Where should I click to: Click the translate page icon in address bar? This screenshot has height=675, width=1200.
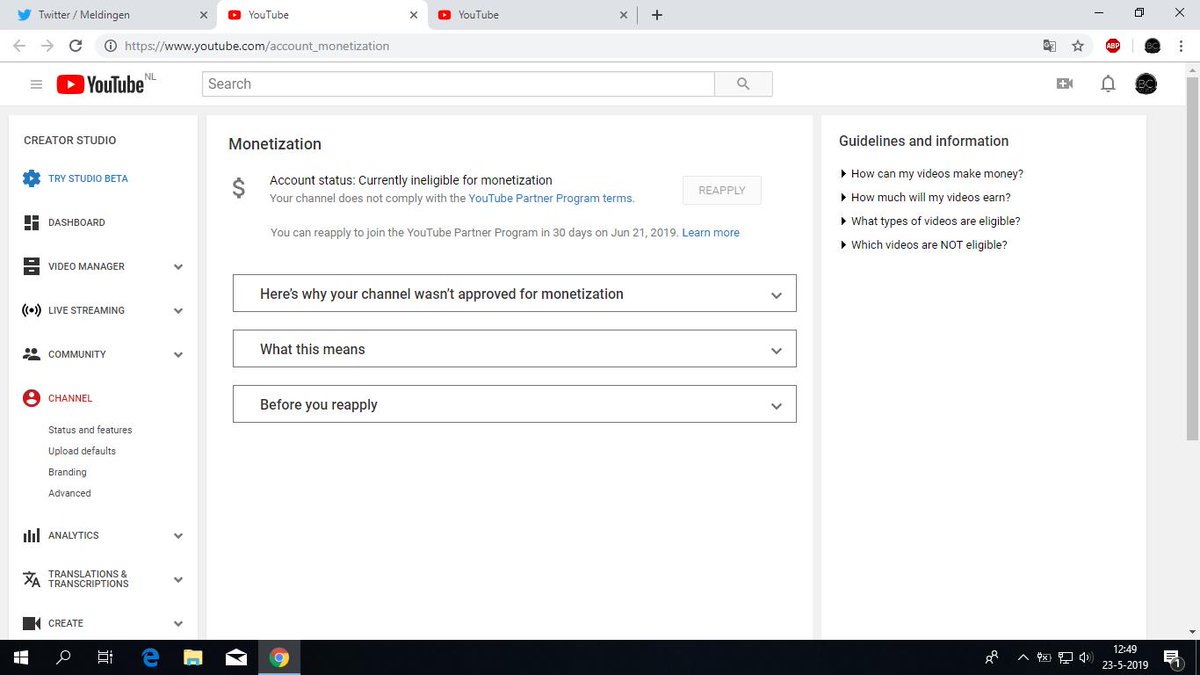(x=1048, y=46)
